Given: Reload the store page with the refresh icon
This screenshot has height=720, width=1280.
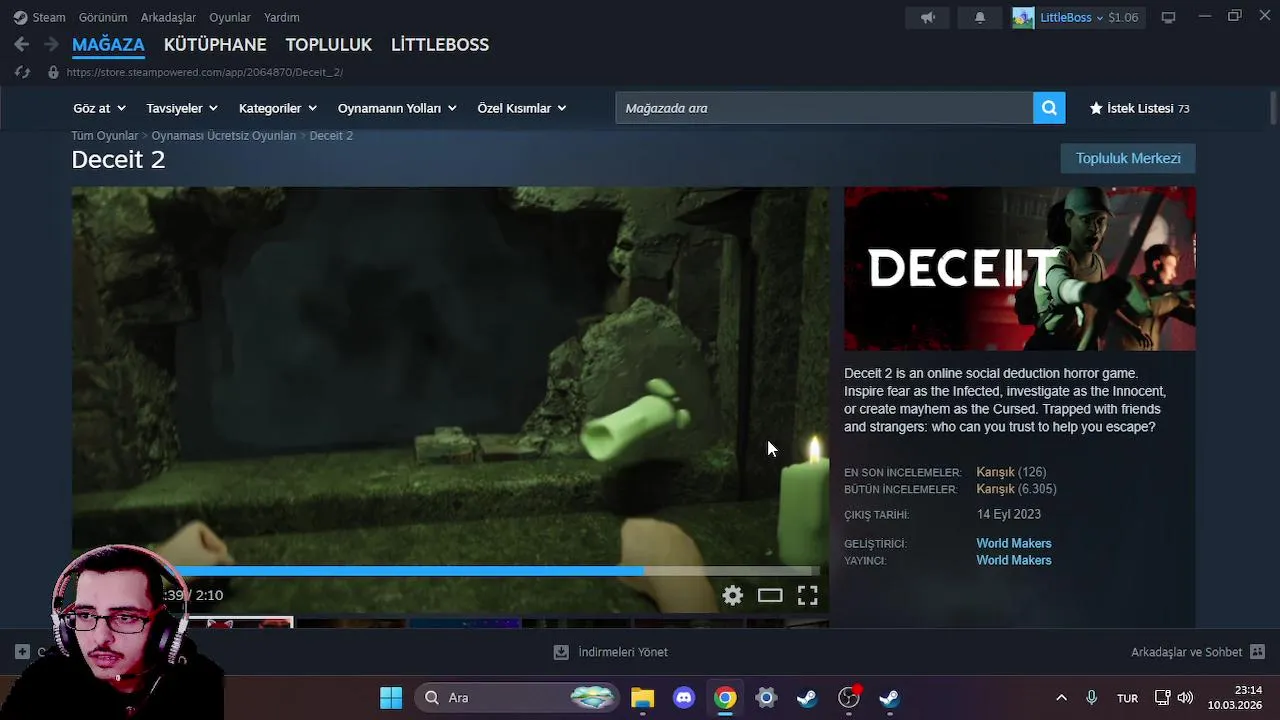Looking at the screenshot, I should 22,72.
